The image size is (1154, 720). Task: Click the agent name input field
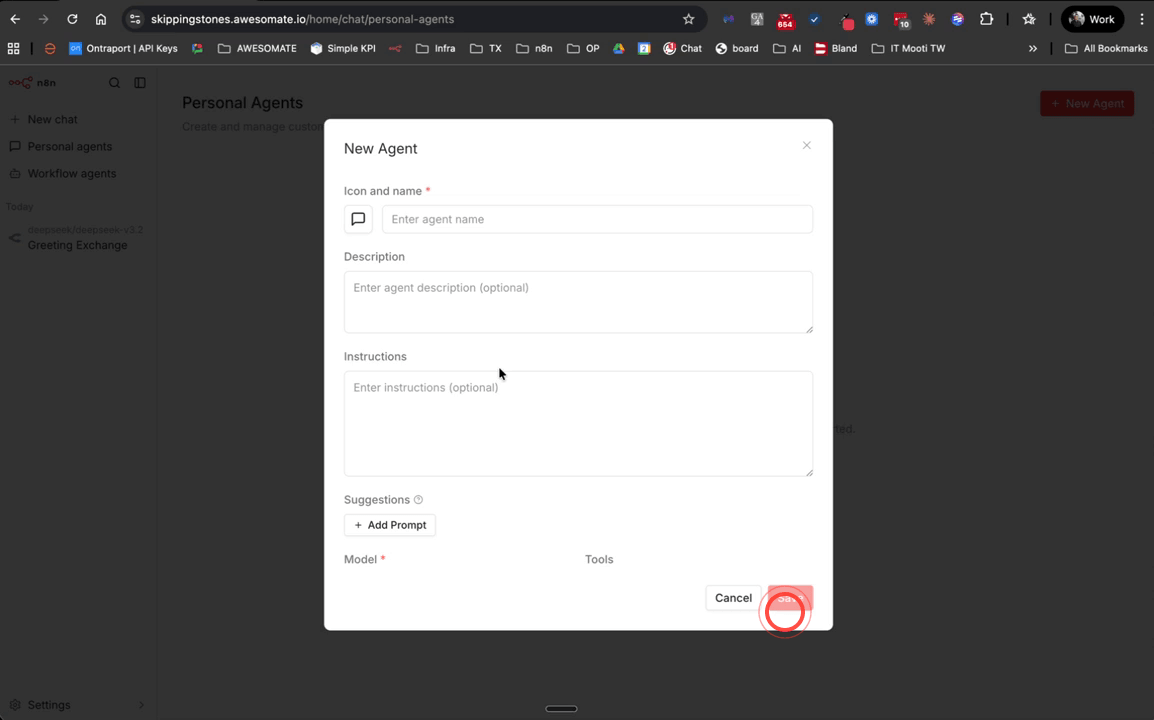coord(597,219)
